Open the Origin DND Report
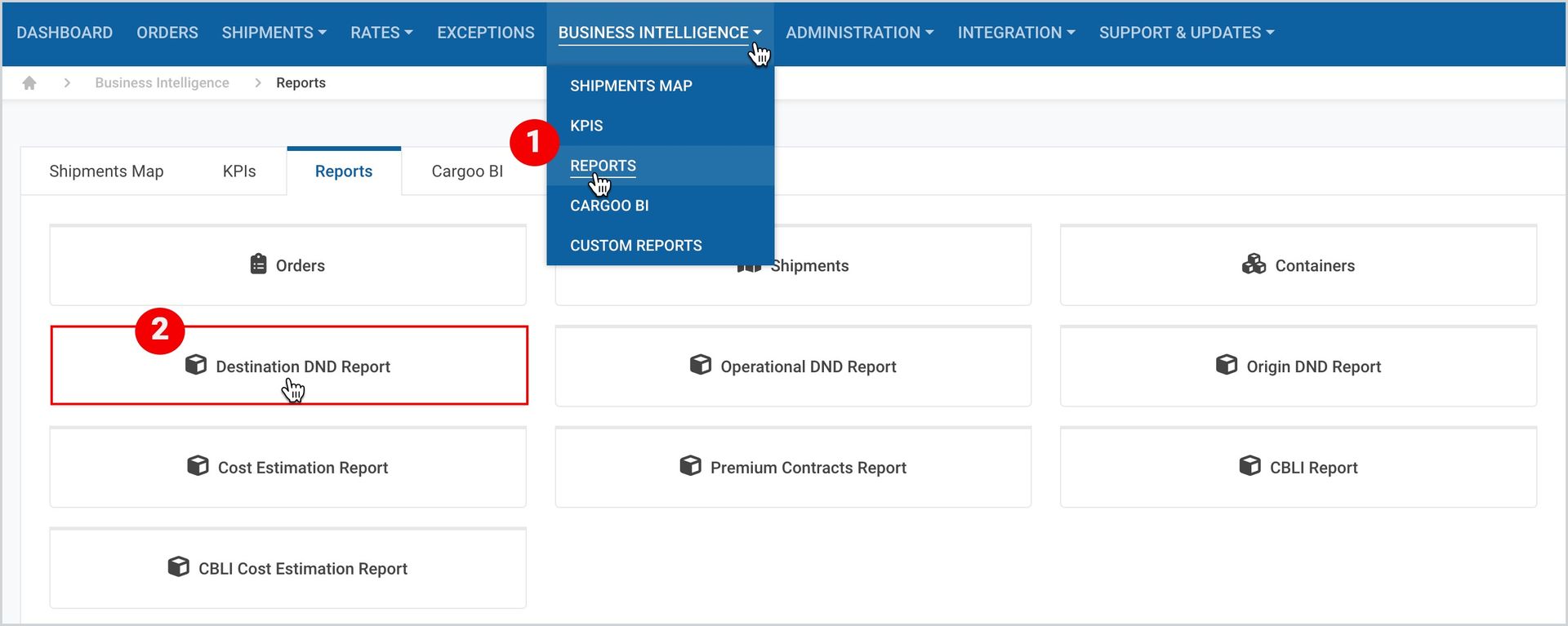This screenshot has width=1568, height=626. pos(1298,366)
